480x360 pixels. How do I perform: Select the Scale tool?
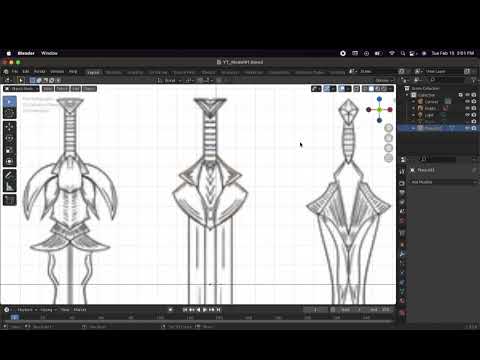tap(9, 150)
